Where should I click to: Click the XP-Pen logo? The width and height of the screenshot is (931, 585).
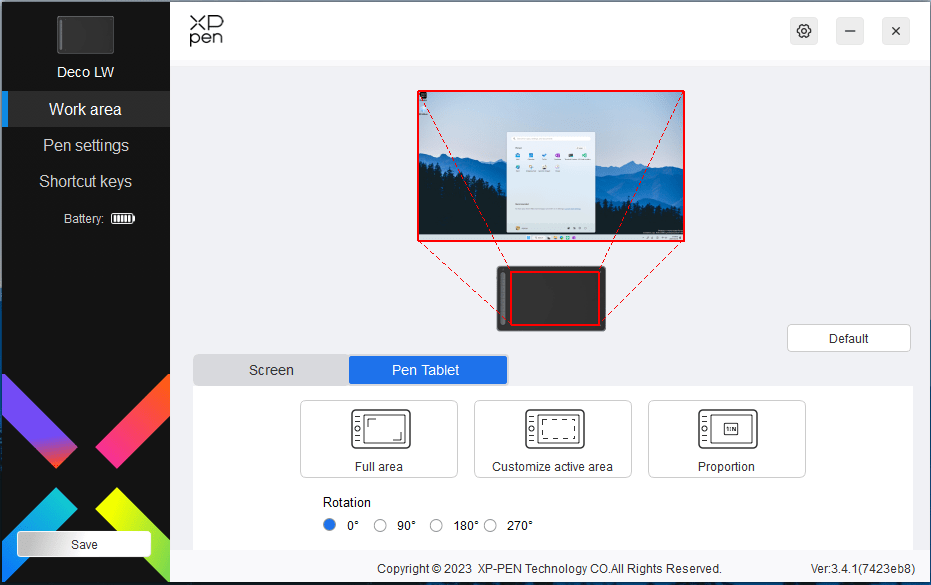click(206, 30)
